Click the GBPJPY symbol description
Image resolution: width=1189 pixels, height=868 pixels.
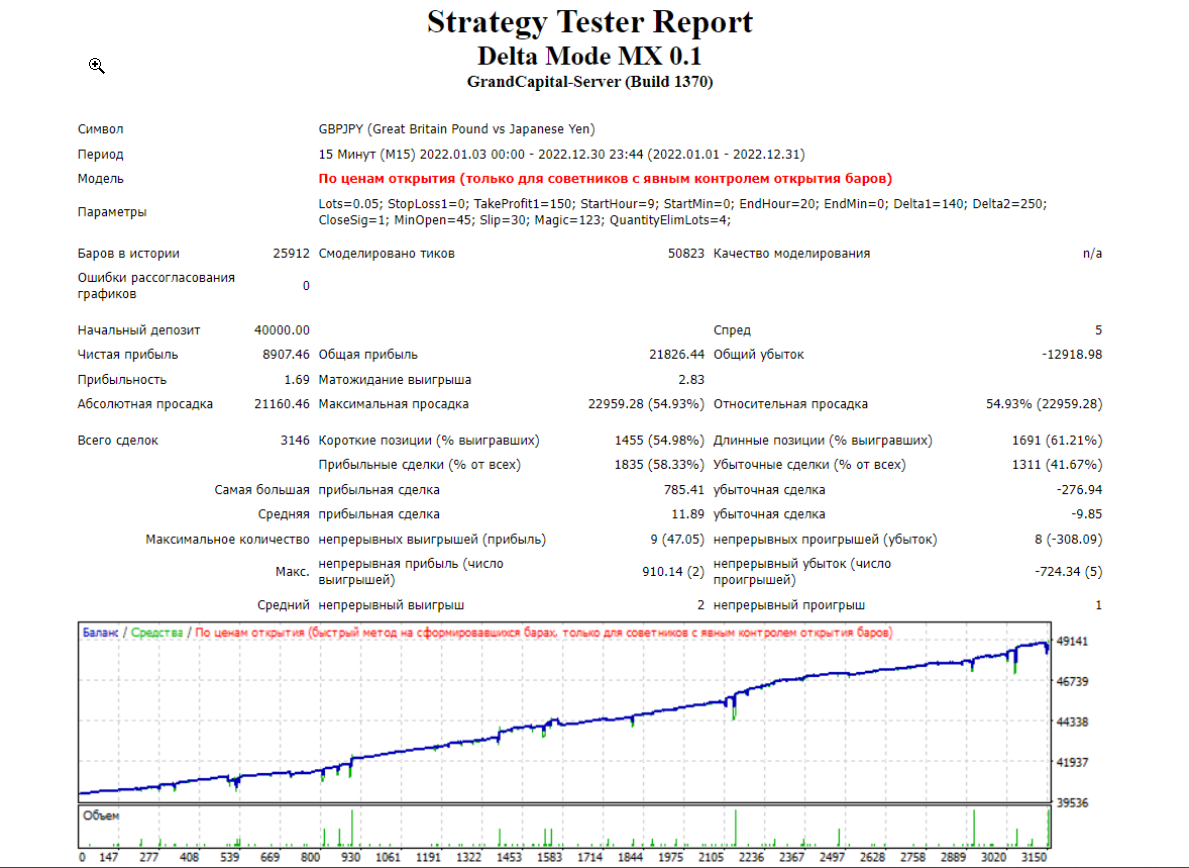[x=456, y=129]
